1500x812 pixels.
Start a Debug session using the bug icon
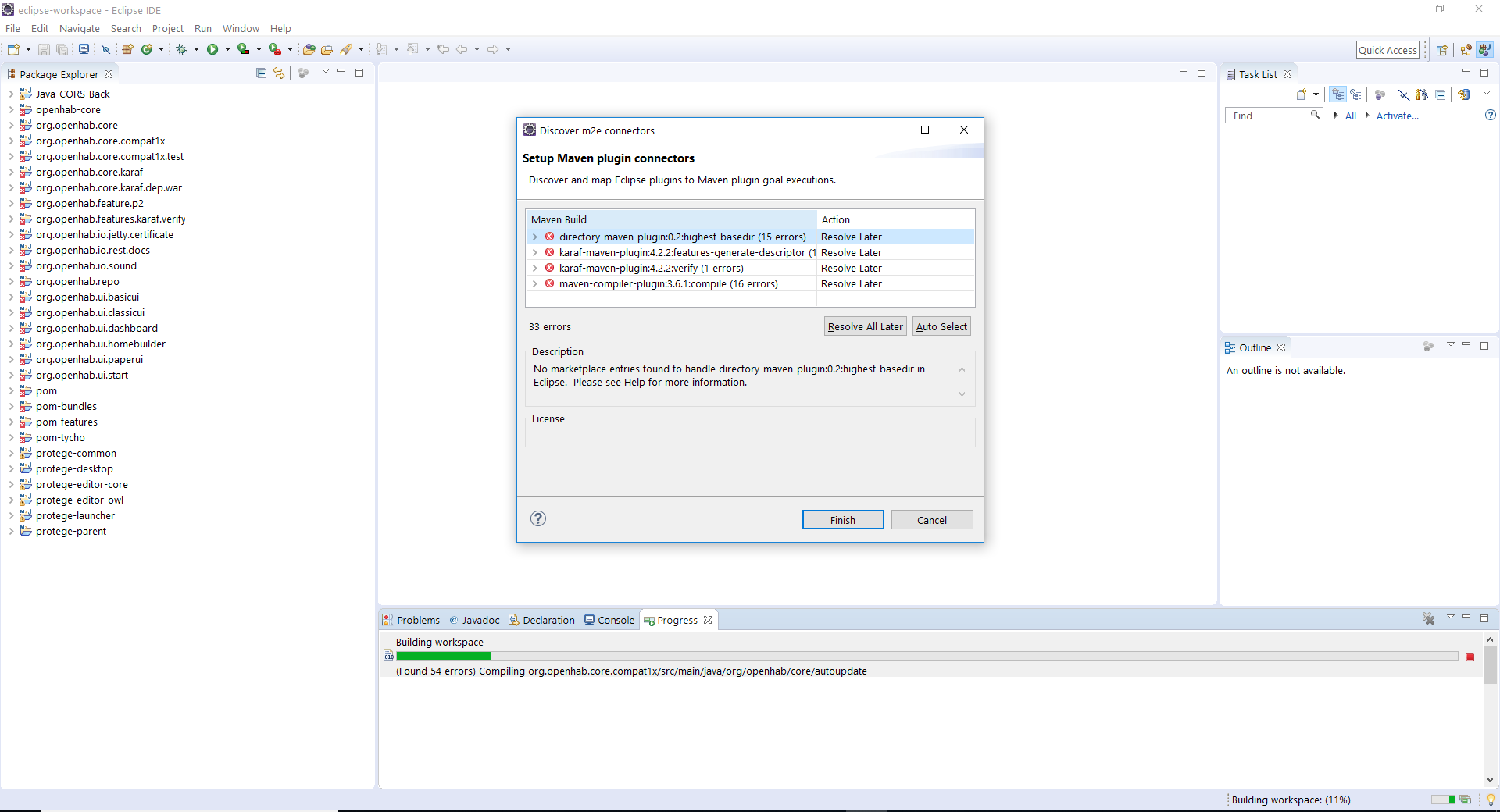(180, 48)
